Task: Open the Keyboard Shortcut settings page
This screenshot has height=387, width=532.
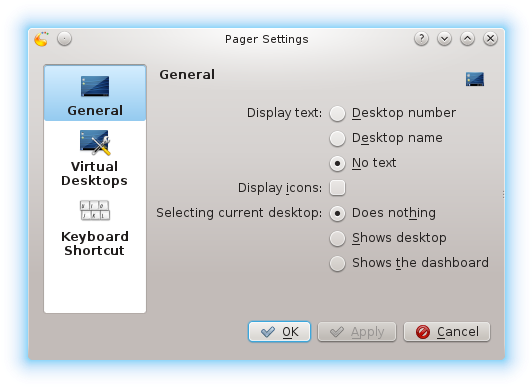Action: pyautogui.click(x=95, y=228)
